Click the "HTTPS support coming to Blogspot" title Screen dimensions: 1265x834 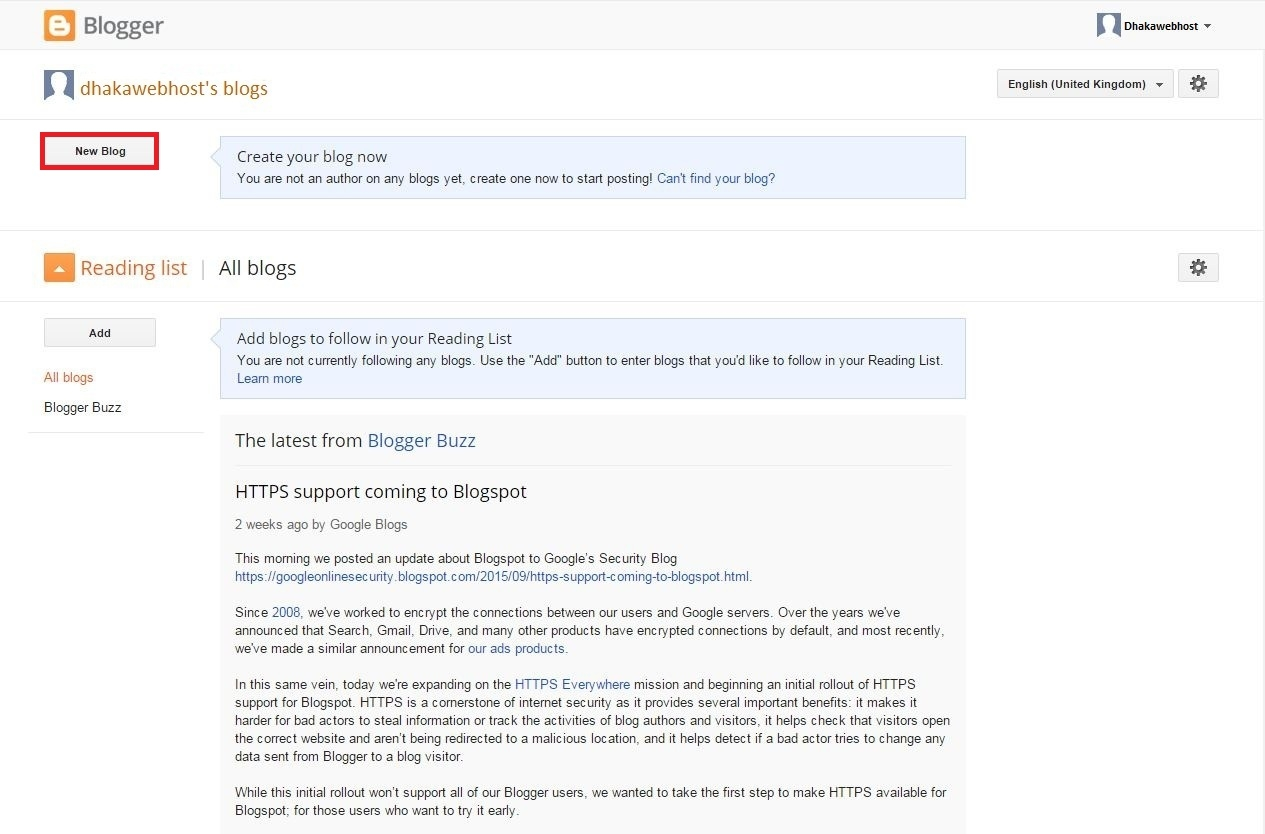pos(380,492)
